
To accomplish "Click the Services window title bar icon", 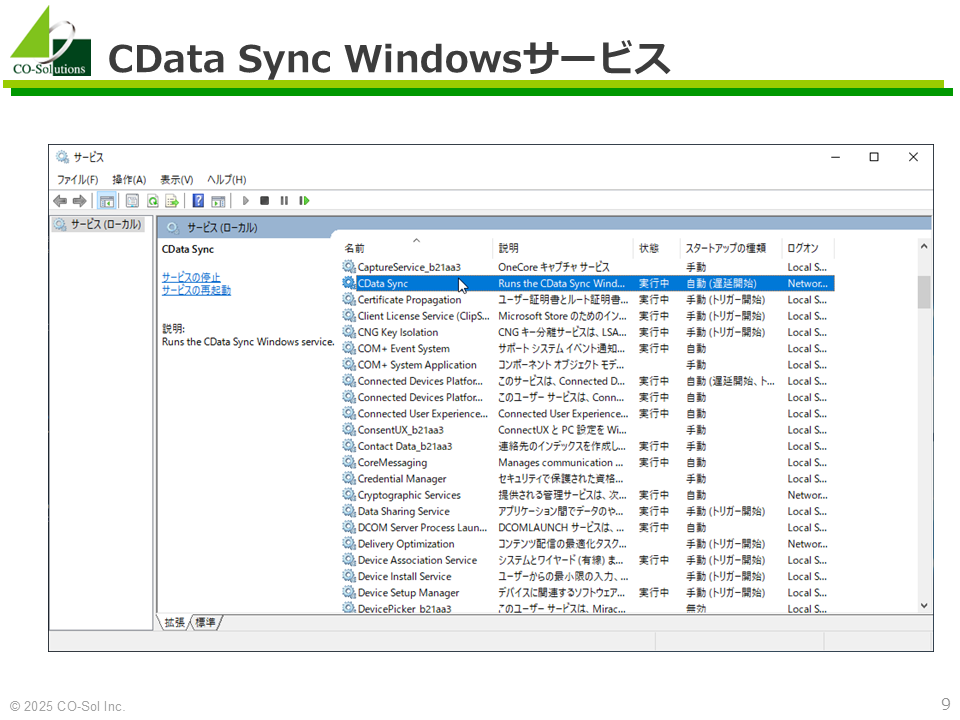I will [x=62, y=157].
